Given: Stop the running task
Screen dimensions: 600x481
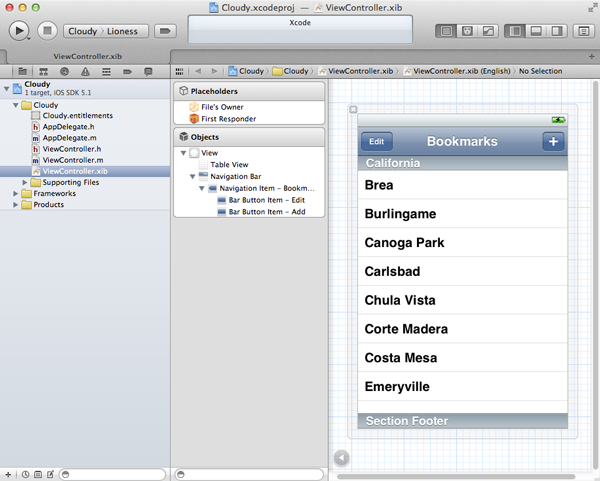Looking at the screenshot, I should (x=47, y=31).
